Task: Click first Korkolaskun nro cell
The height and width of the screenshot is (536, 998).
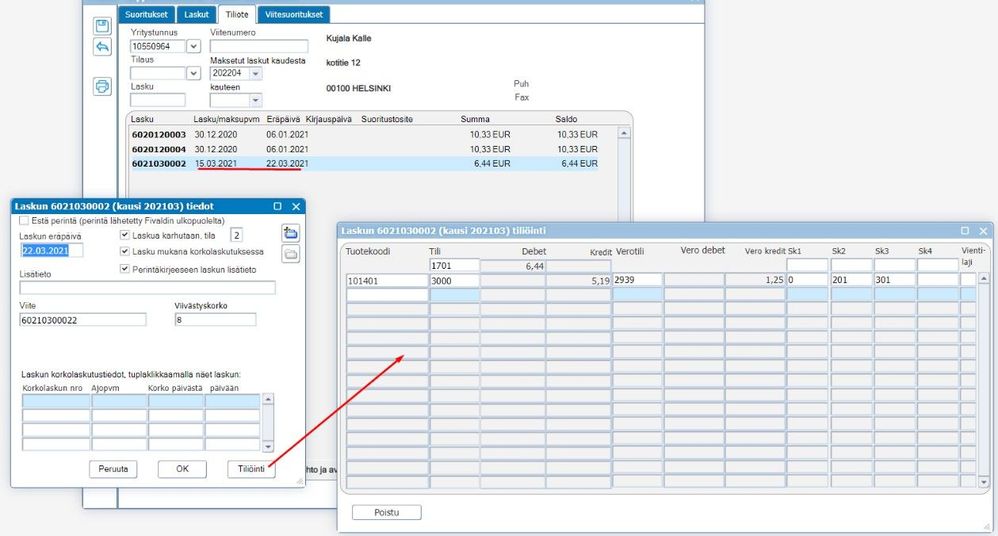Action: click(x=56, y=401)
